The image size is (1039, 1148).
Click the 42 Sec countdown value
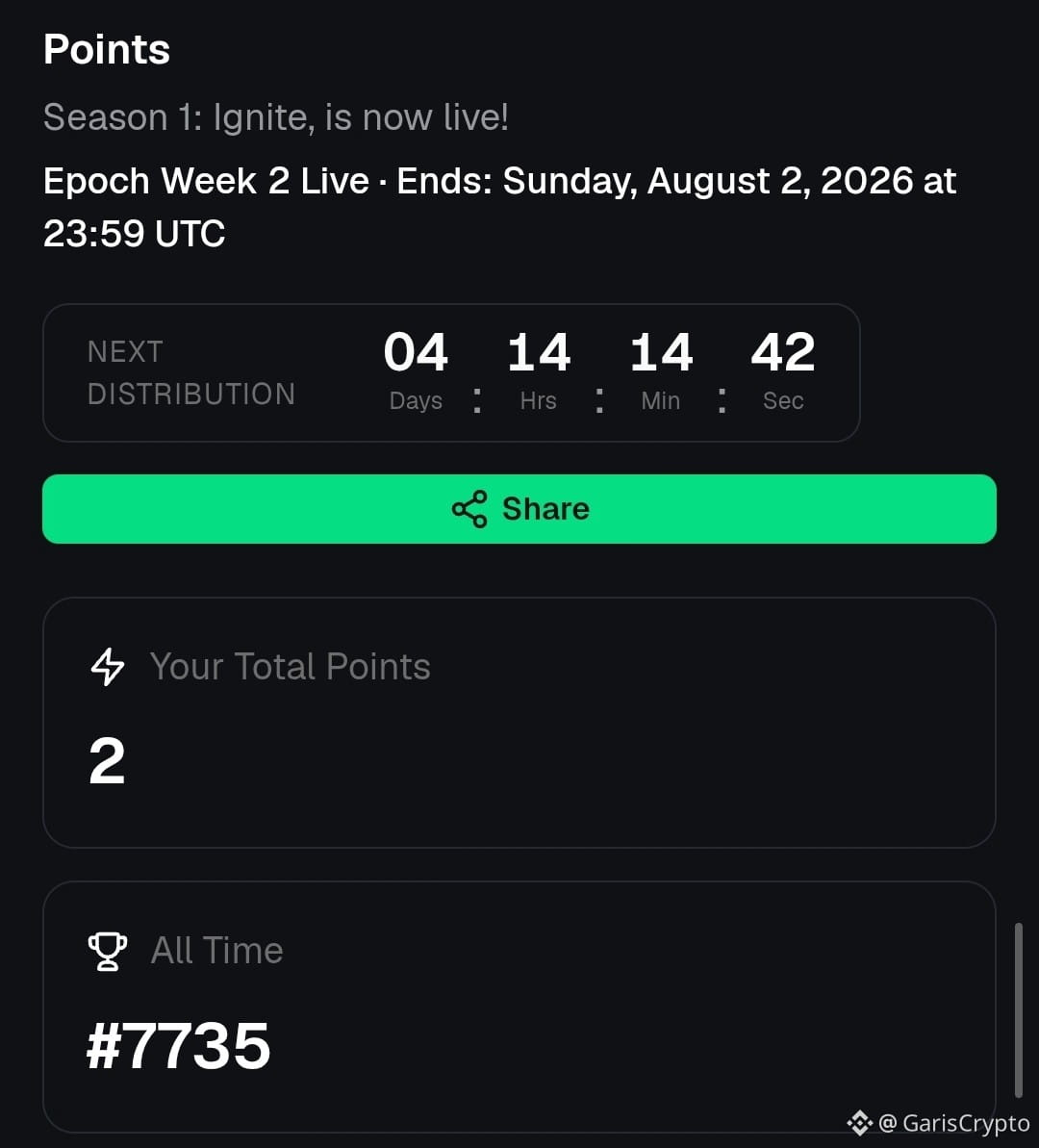pyautogui.click(x=783, y=352)
